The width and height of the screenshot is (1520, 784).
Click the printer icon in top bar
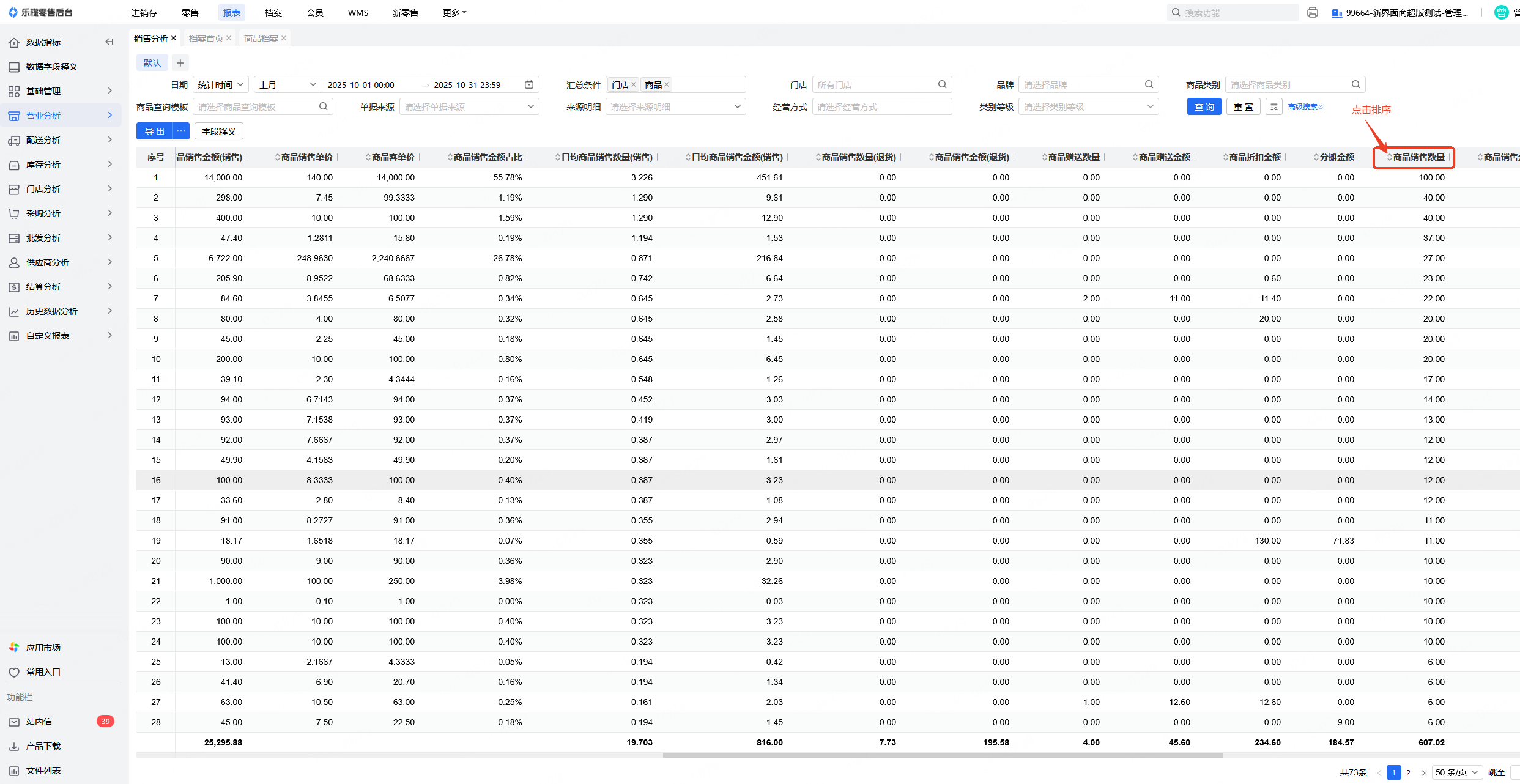tap(1312, 12)
